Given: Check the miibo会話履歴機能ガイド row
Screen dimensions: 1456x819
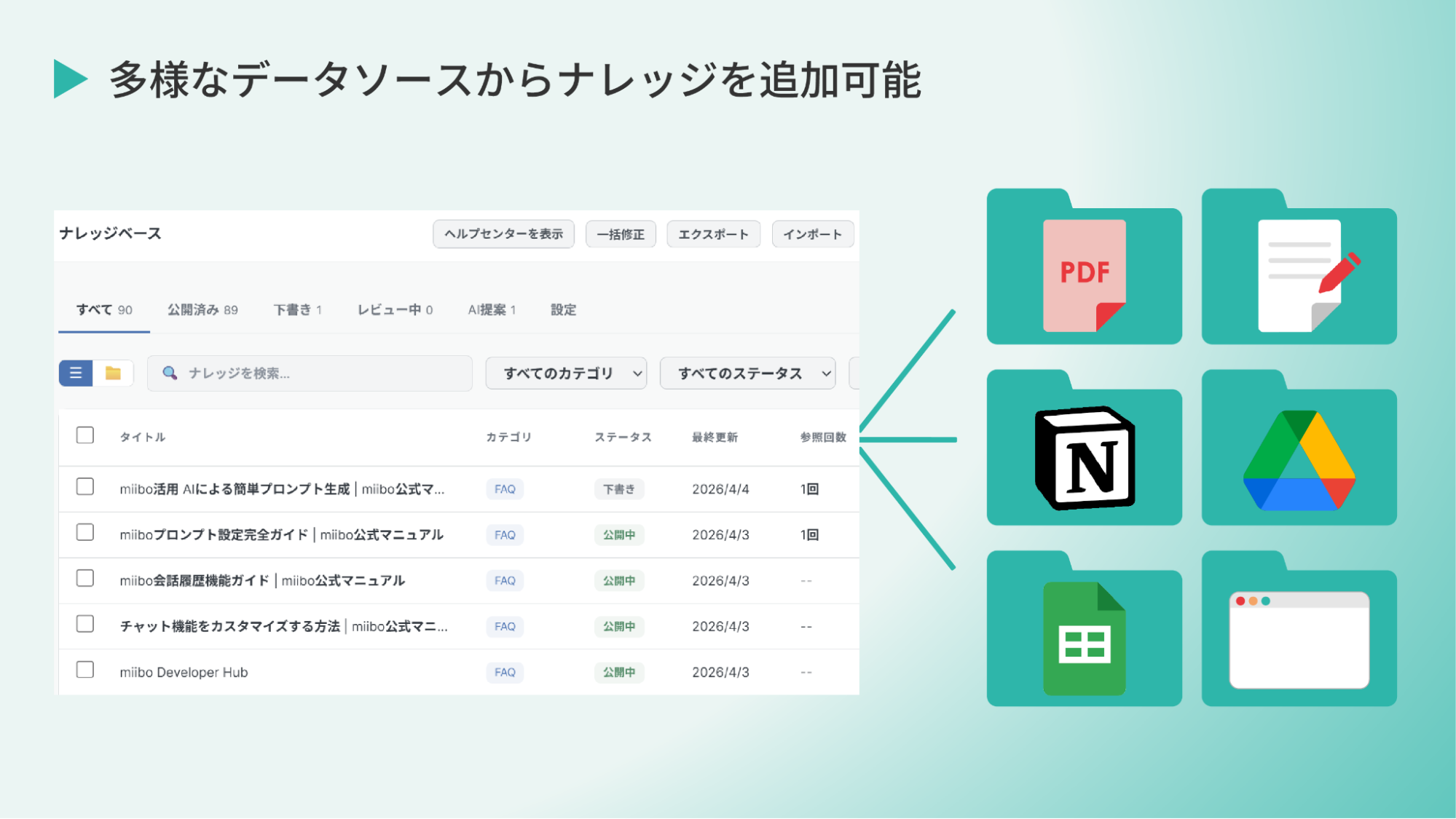Looking at the screenshot, I should (x=85, y=578).
